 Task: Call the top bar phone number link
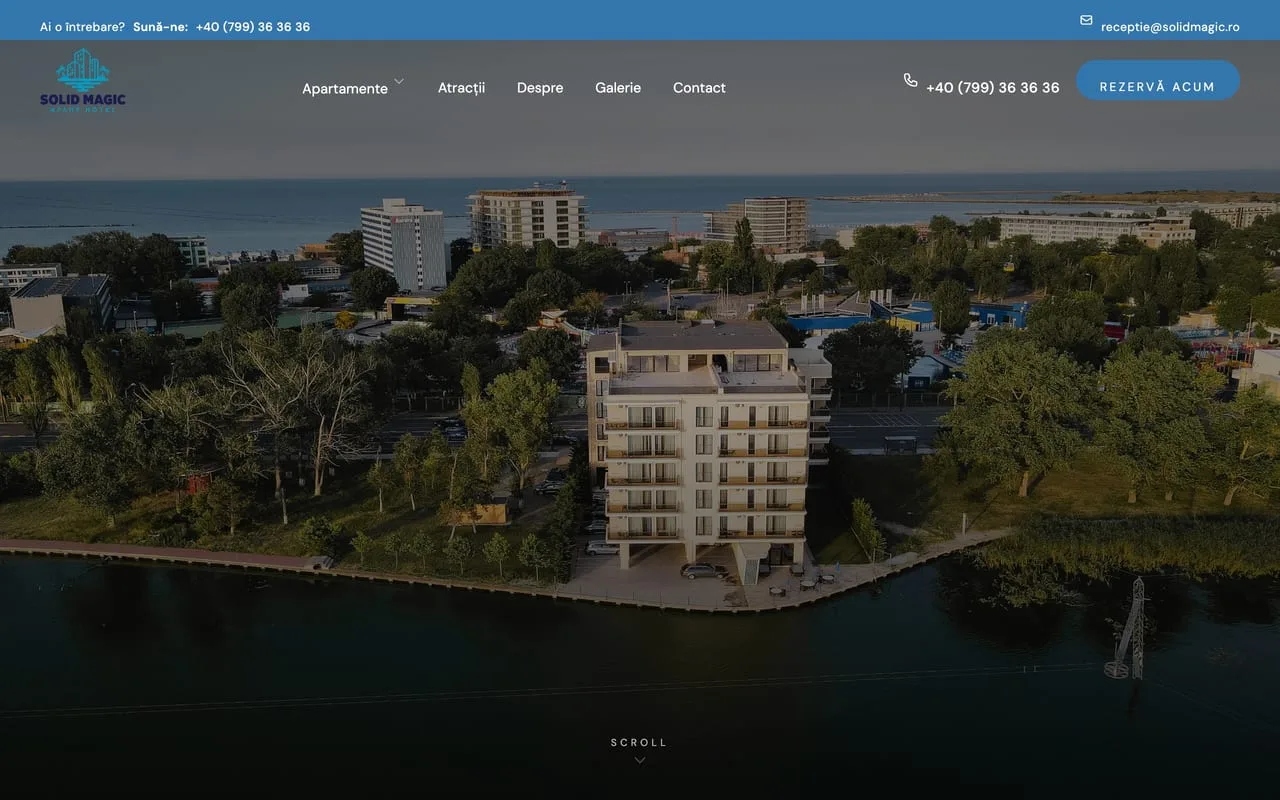click(253, 27)
